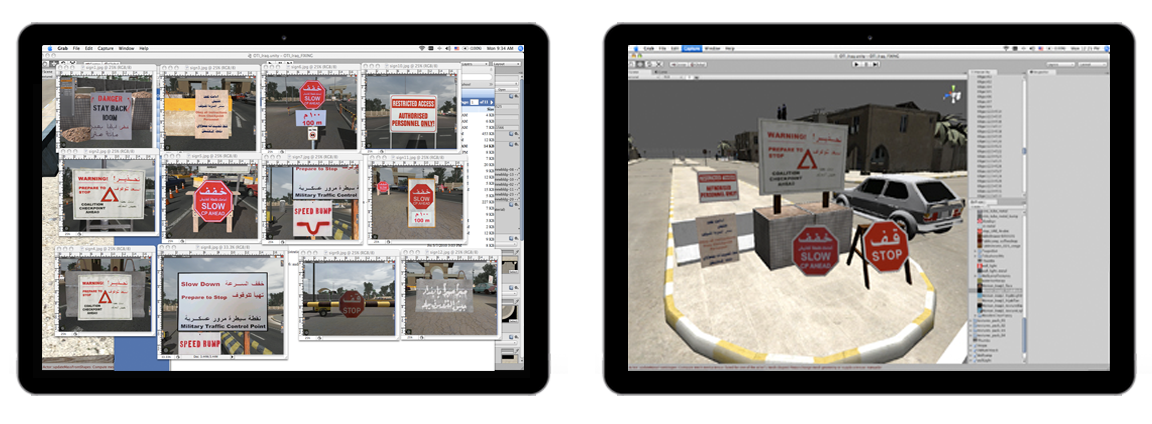Open the Window menu in the left screen

(x=126, y=48)
